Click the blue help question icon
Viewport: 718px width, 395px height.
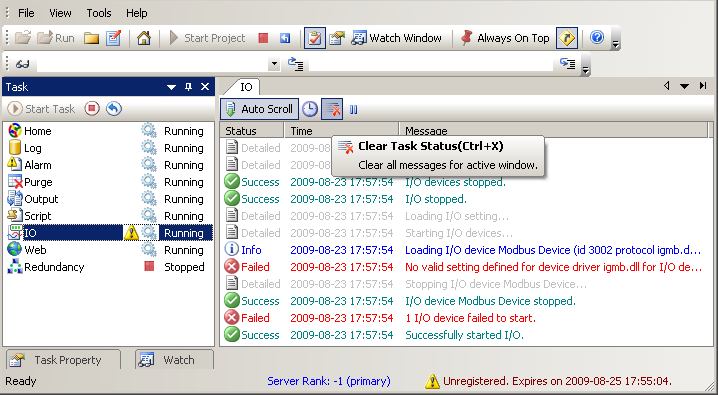tap(597, 37)
